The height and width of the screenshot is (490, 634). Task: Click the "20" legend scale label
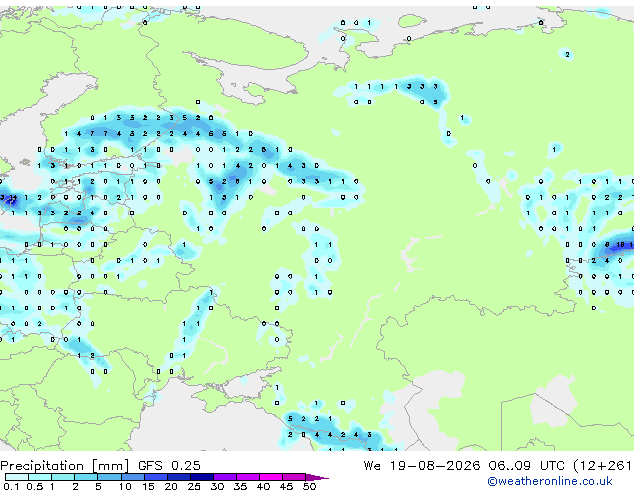171,486
